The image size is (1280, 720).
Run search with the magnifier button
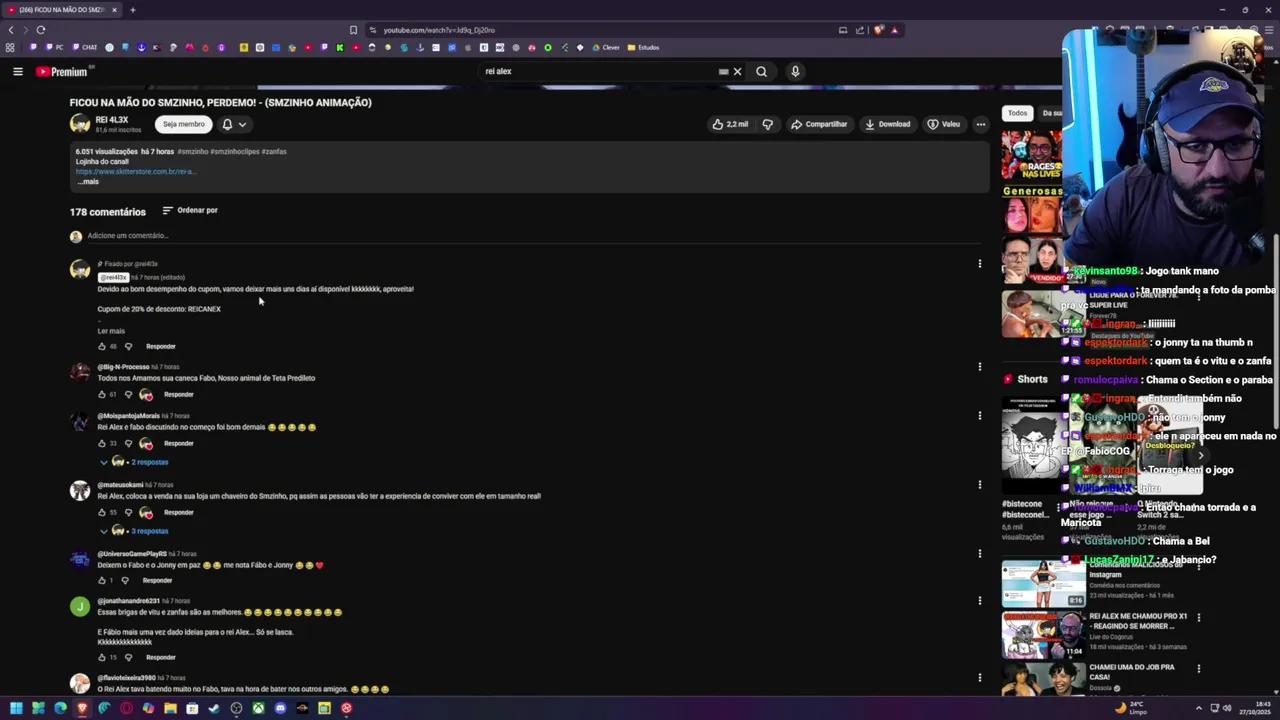click(761, 71)
